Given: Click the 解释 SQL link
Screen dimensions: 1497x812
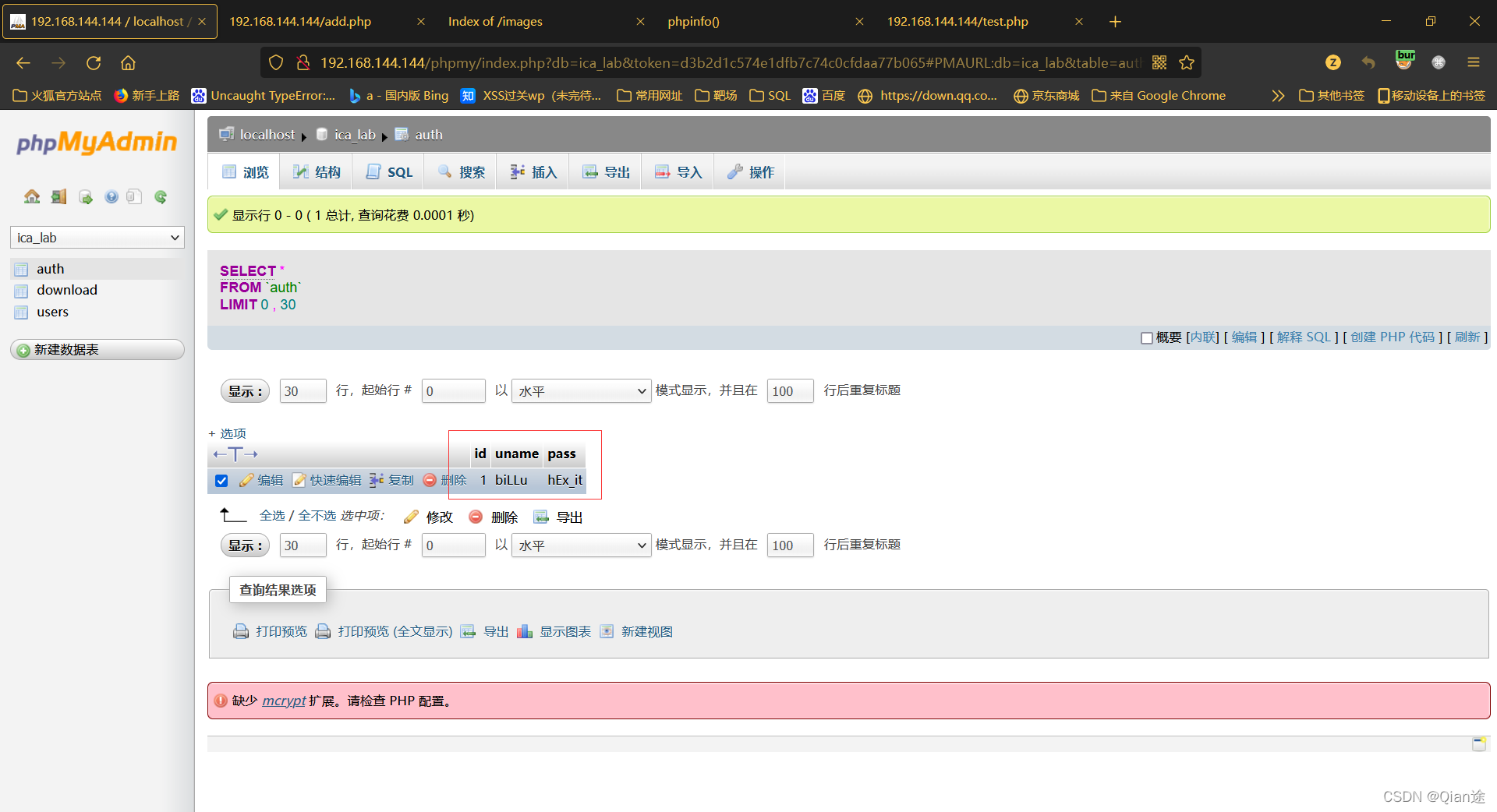Looking at the screenshot, I should (x=1304, y=337).
